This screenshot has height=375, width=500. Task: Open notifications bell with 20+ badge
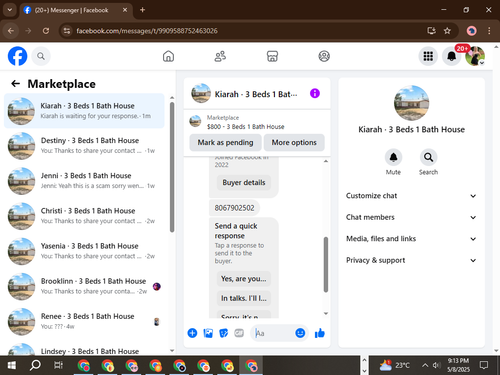click(452, 56)
